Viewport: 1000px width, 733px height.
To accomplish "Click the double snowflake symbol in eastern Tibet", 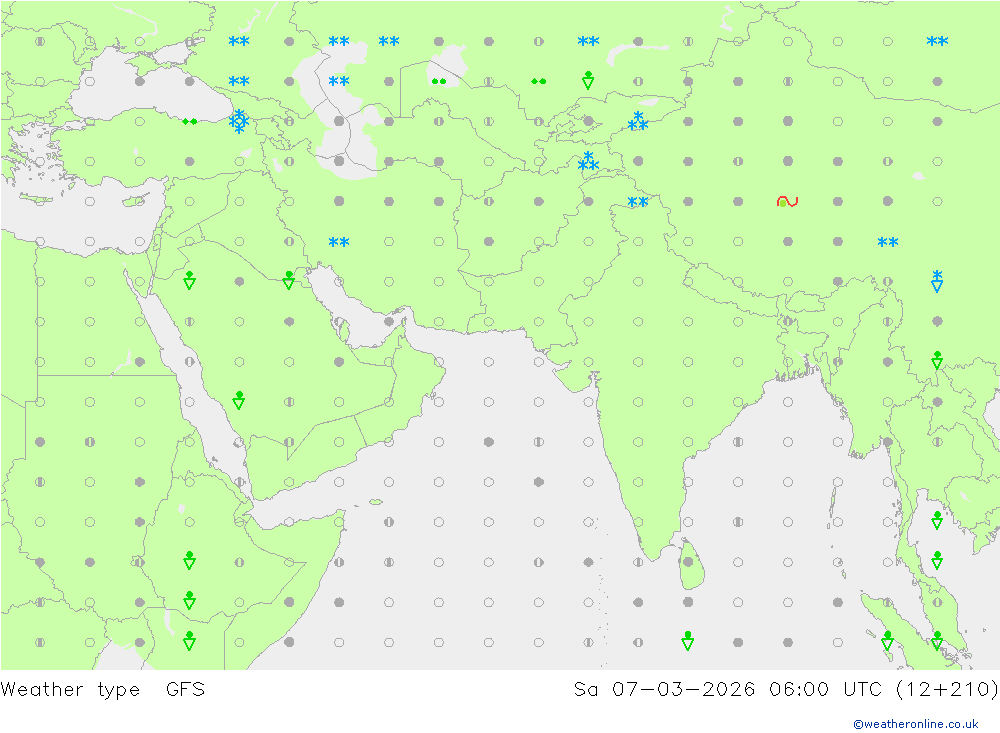I will click(888, 242).
